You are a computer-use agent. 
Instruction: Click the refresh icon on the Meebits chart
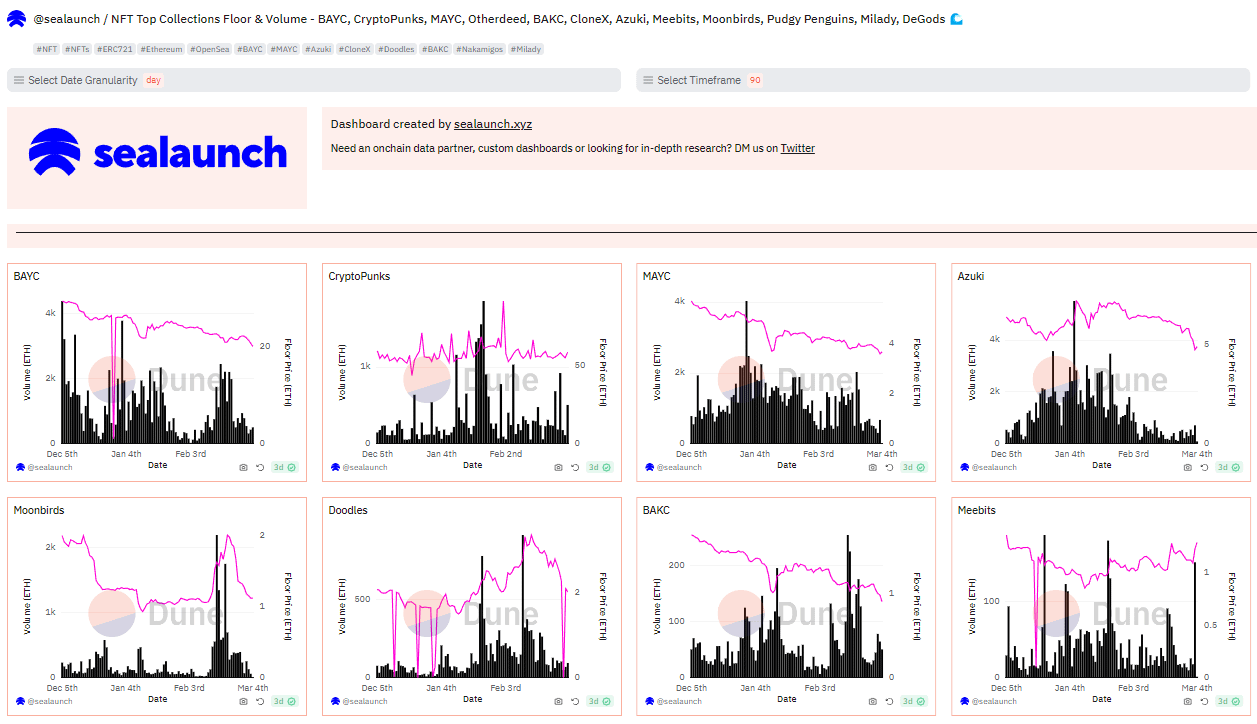(x=1203, y=702)
